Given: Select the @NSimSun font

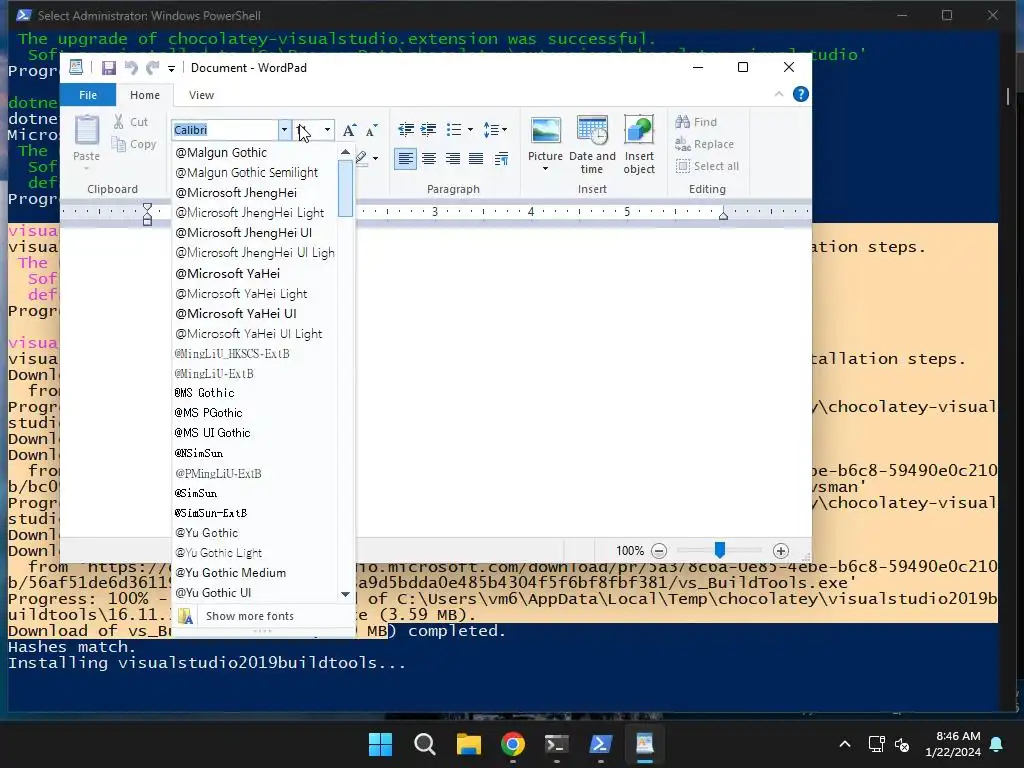Looking at the screenshot, I should pyautogui.click(x=255, y=453).
